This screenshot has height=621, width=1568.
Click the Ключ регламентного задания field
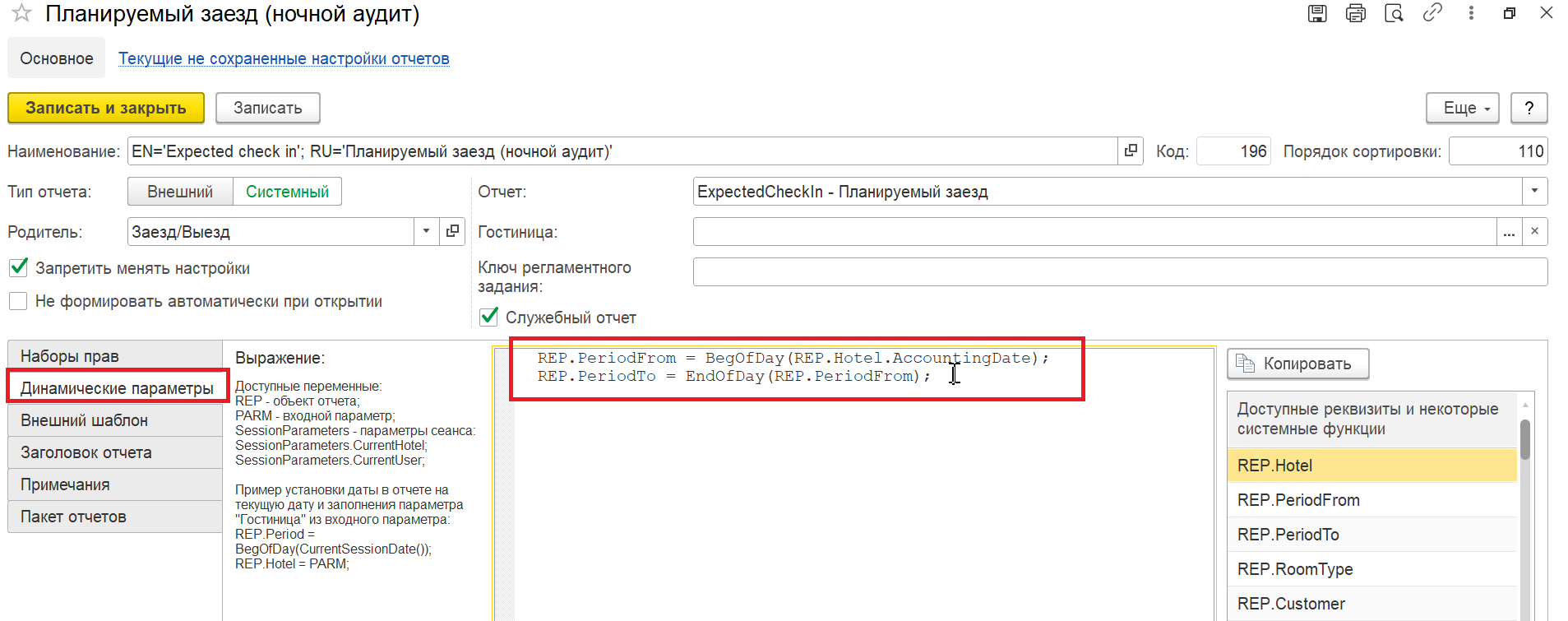coord(1120,271)
